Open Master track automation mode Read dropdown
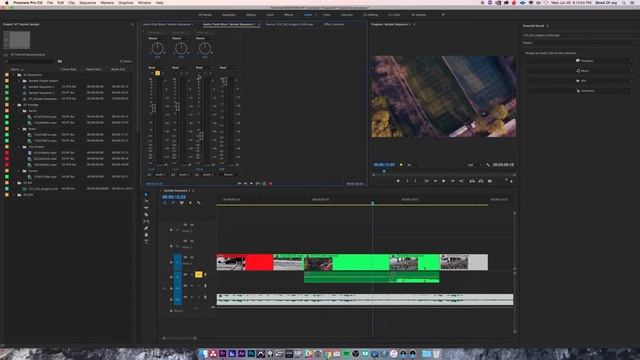The width and height of the screenshot is (640, 360). [228, 67]
